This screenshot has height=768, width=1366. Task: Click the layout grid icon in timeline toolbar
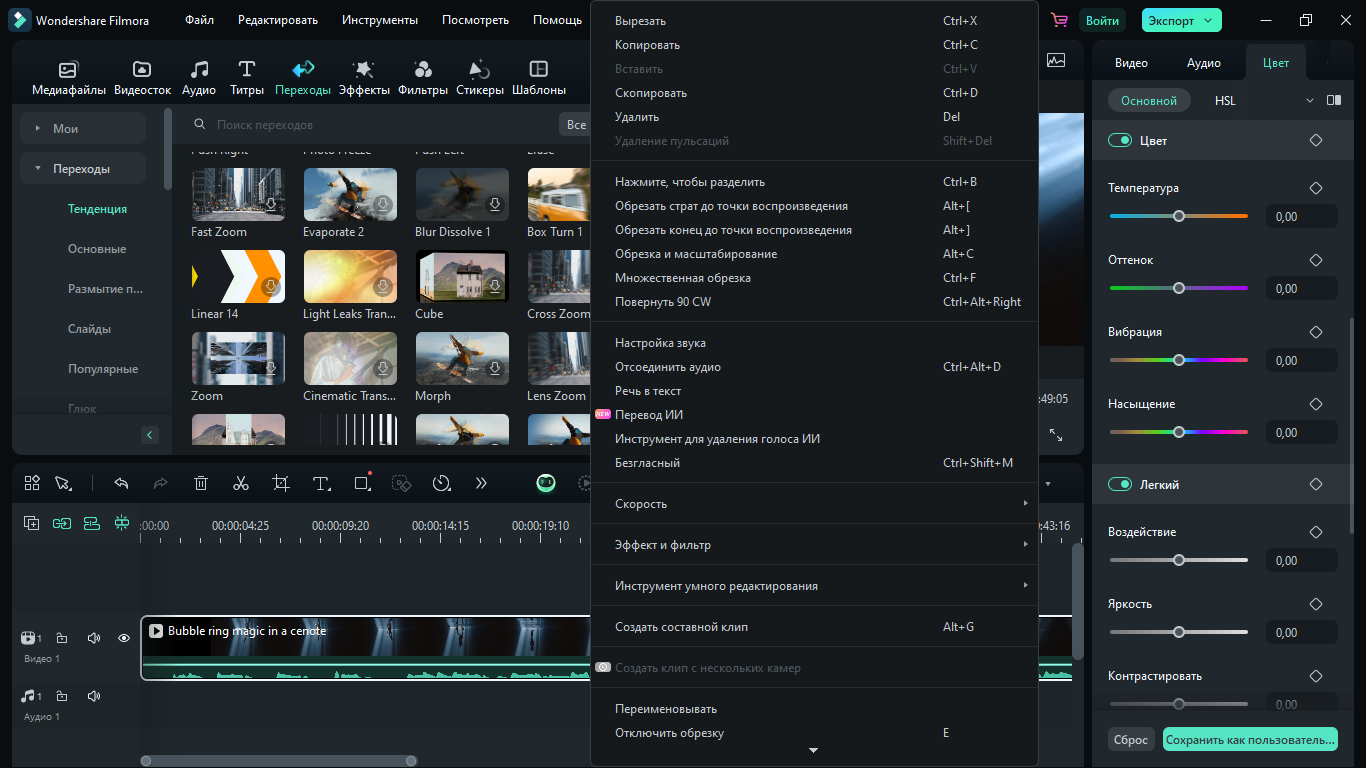click(x=32, y=483)
